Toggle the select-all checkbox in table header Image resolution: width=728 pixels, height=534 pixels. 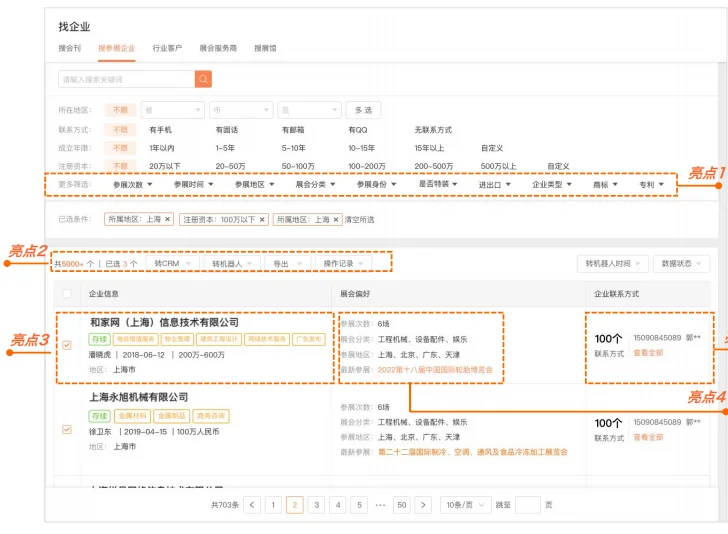click(67, 293)
